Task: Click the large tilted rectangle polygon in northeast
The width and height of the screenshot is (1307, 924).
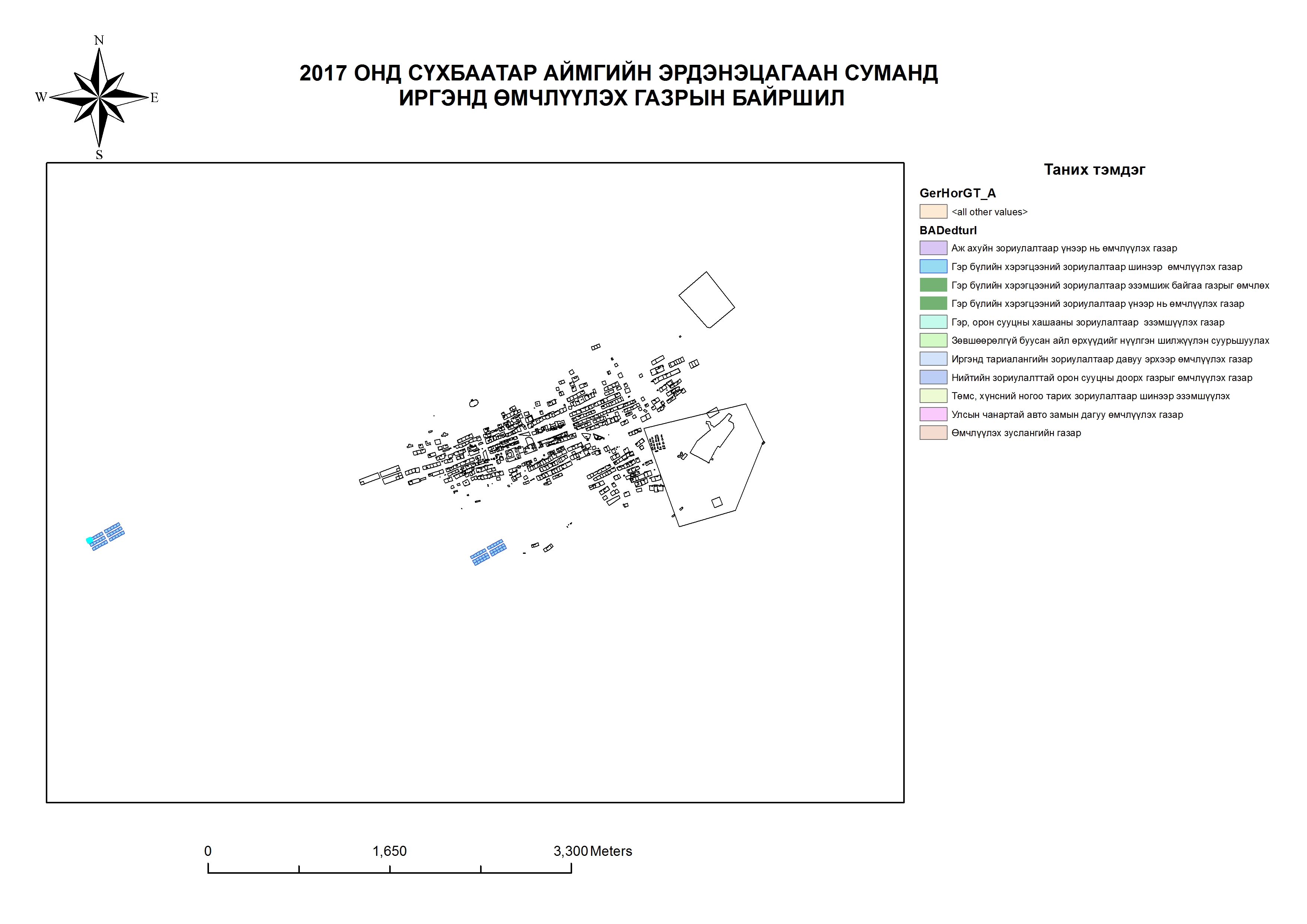Action: coord(707,299)
